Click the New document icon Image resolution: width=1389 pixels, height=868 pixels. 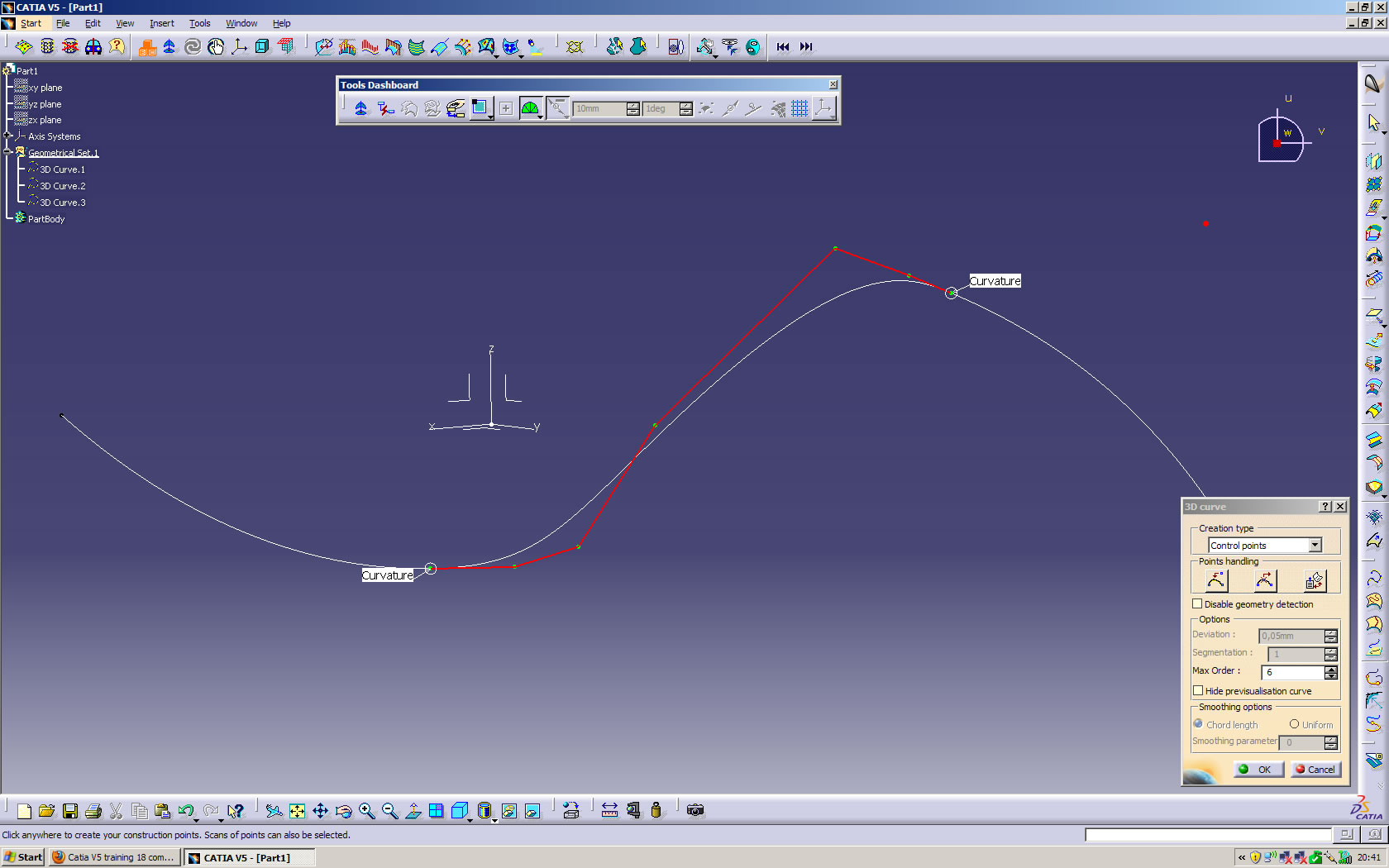24,811
